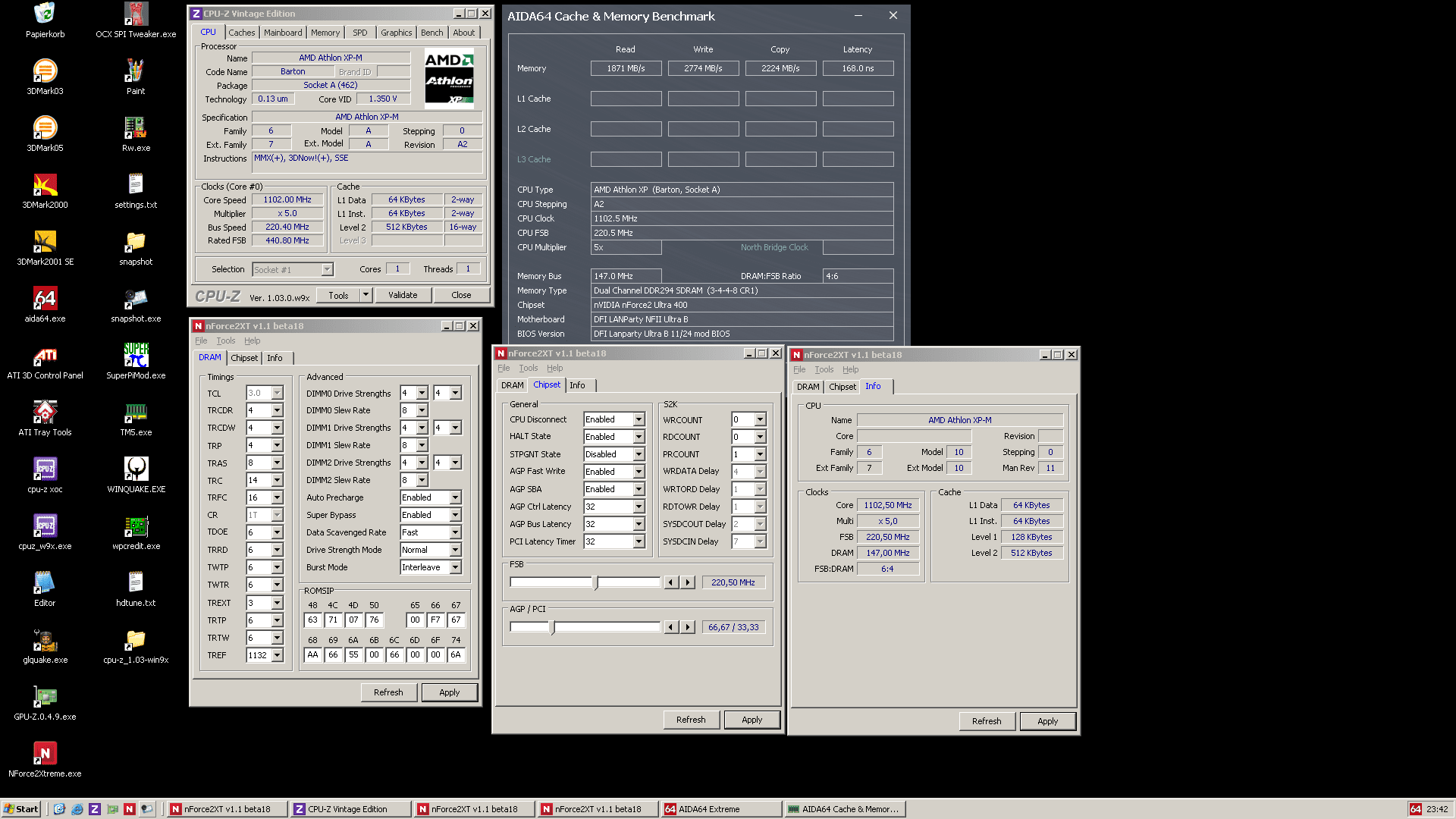1456x819 pixels.
Task: Open the Caches tab in CPU-Z
Action: click(241, 33)
